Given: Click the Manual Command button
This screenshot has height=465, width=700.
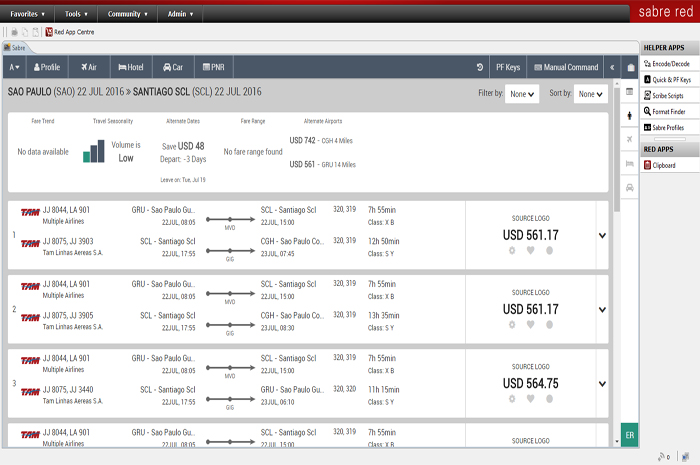Looking at the screenshot, I should tap(566, 67).
